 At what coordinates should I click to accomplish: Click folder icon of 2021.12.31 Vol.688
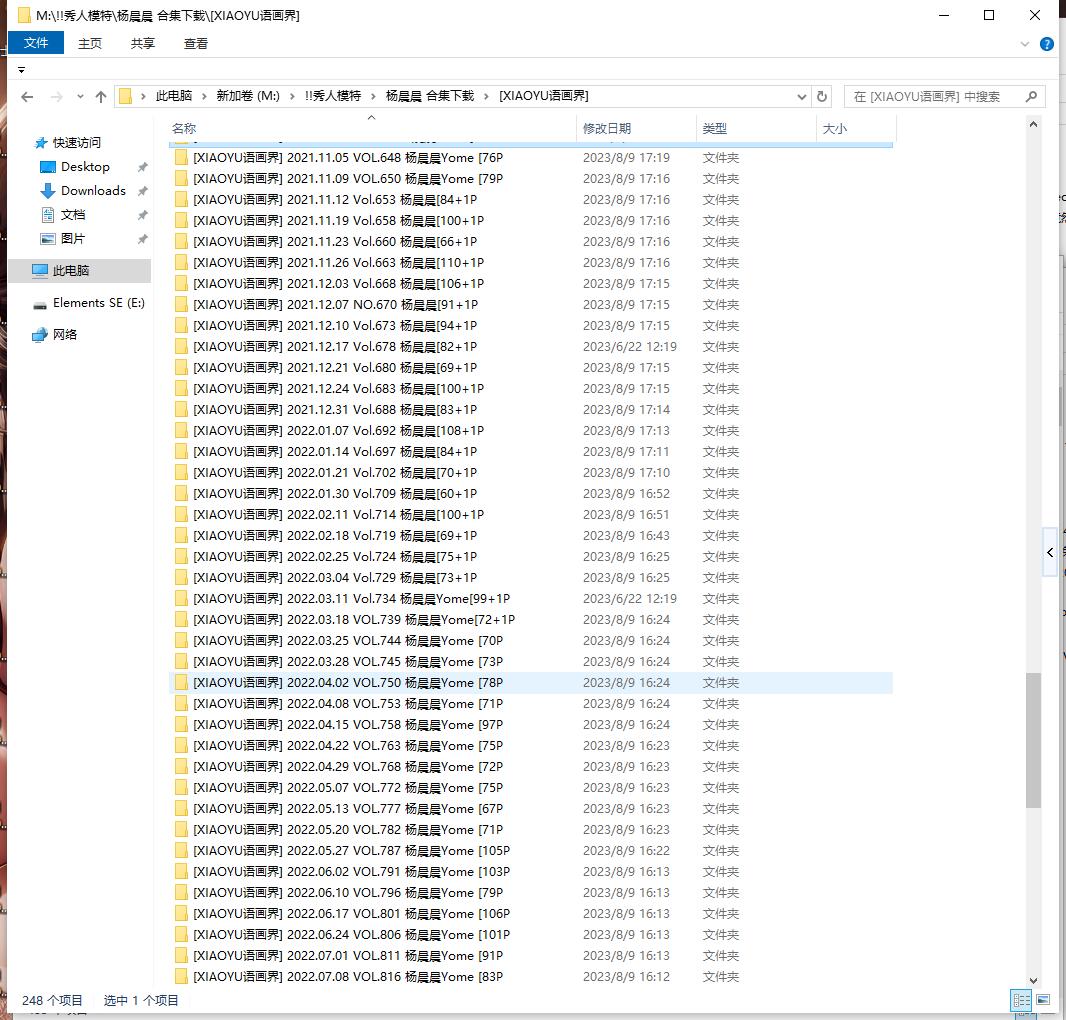click(x=182, y=410)
